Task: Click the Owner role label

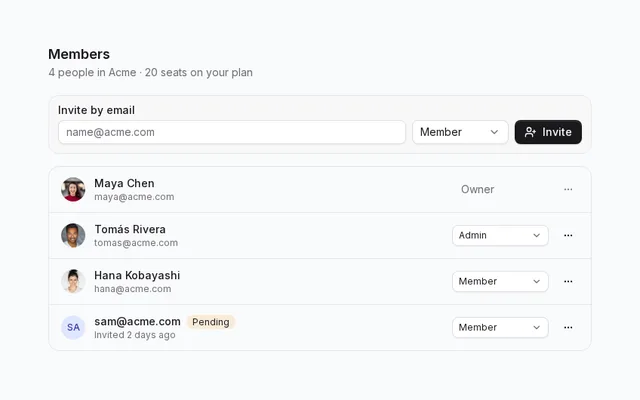Action: (478, 189)
